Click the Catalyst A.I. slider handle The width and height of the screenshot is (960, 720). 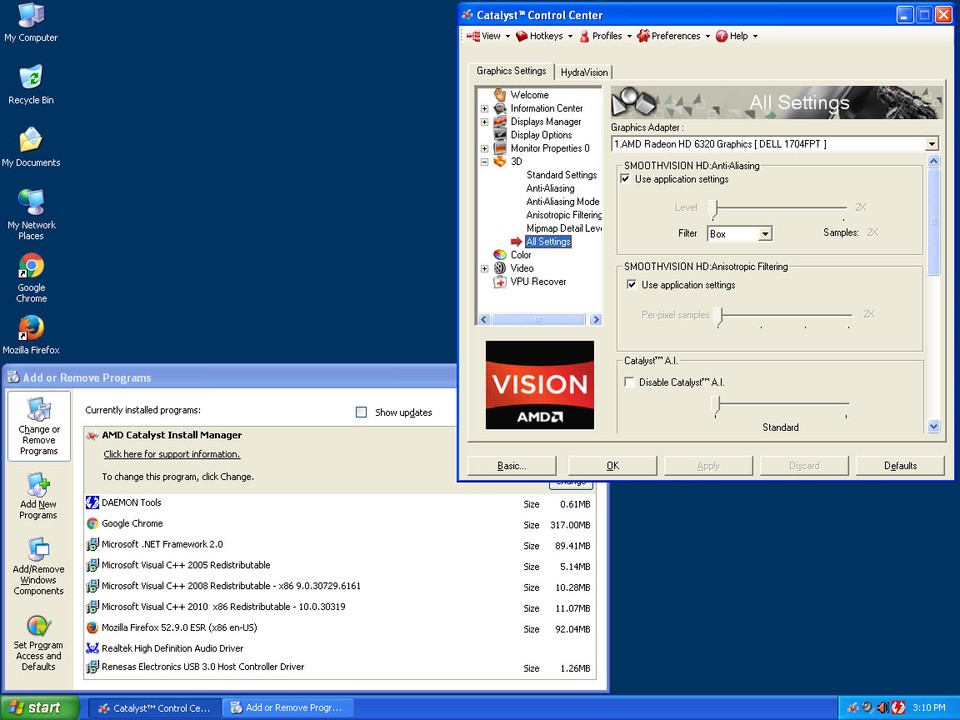pyautogui.click(x=715, y=404)
